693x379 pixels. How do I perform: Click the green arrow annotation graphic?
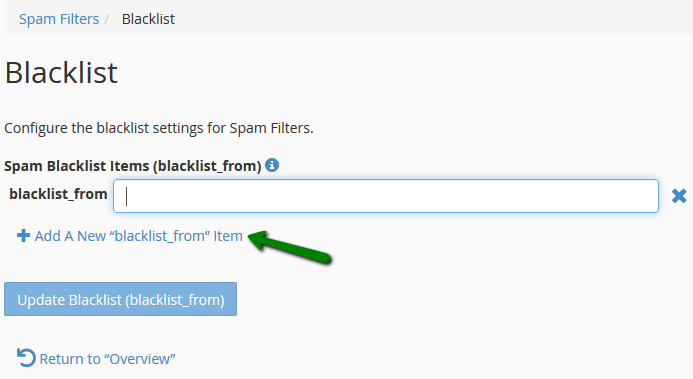(290, 248)
